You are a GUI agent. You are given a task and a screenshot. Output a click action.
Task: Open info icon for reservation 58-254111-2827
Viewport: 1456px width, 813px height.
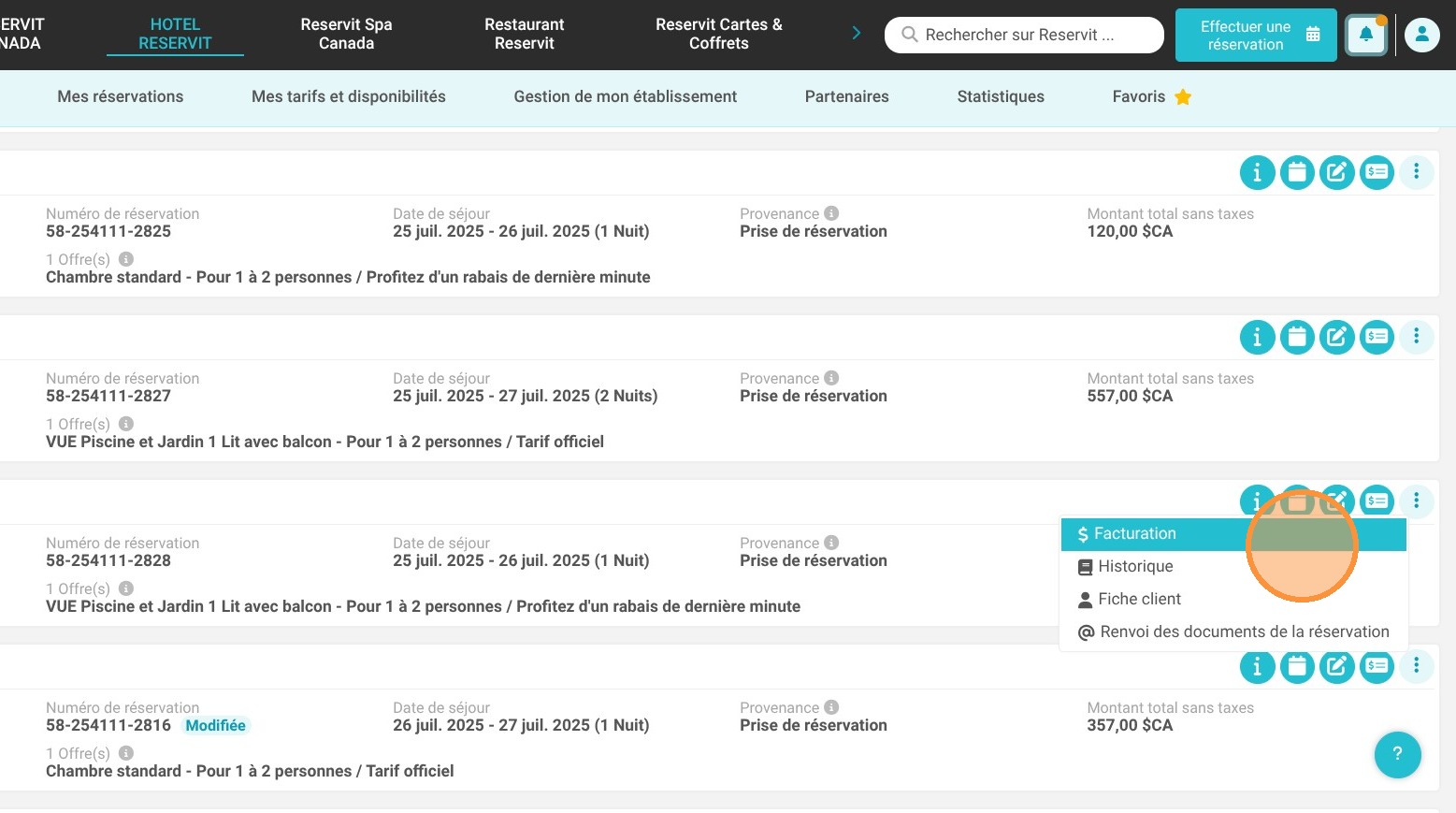(x=1257, y=337)
